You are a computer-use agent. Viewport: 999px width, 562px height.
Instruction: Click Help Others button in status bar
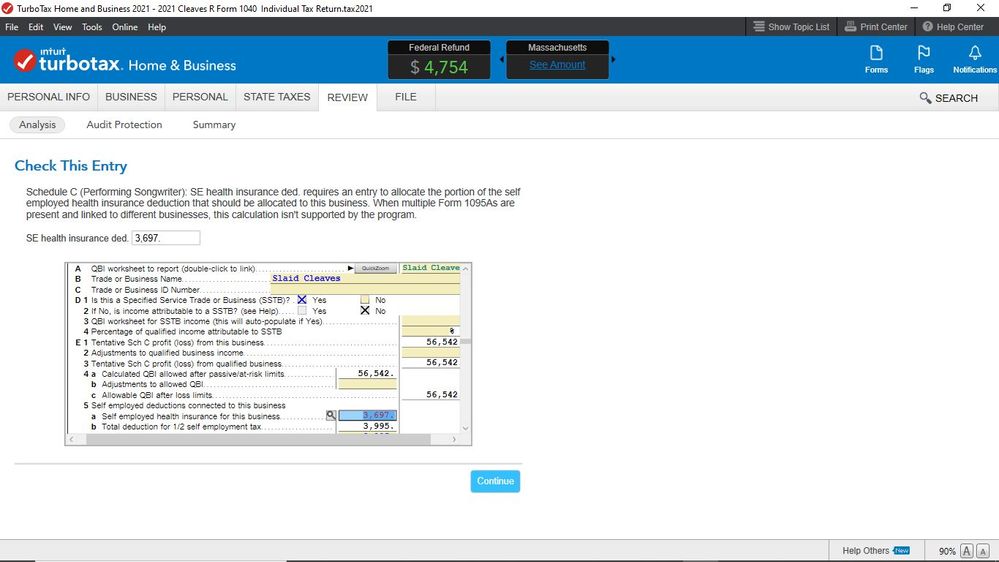875,551
